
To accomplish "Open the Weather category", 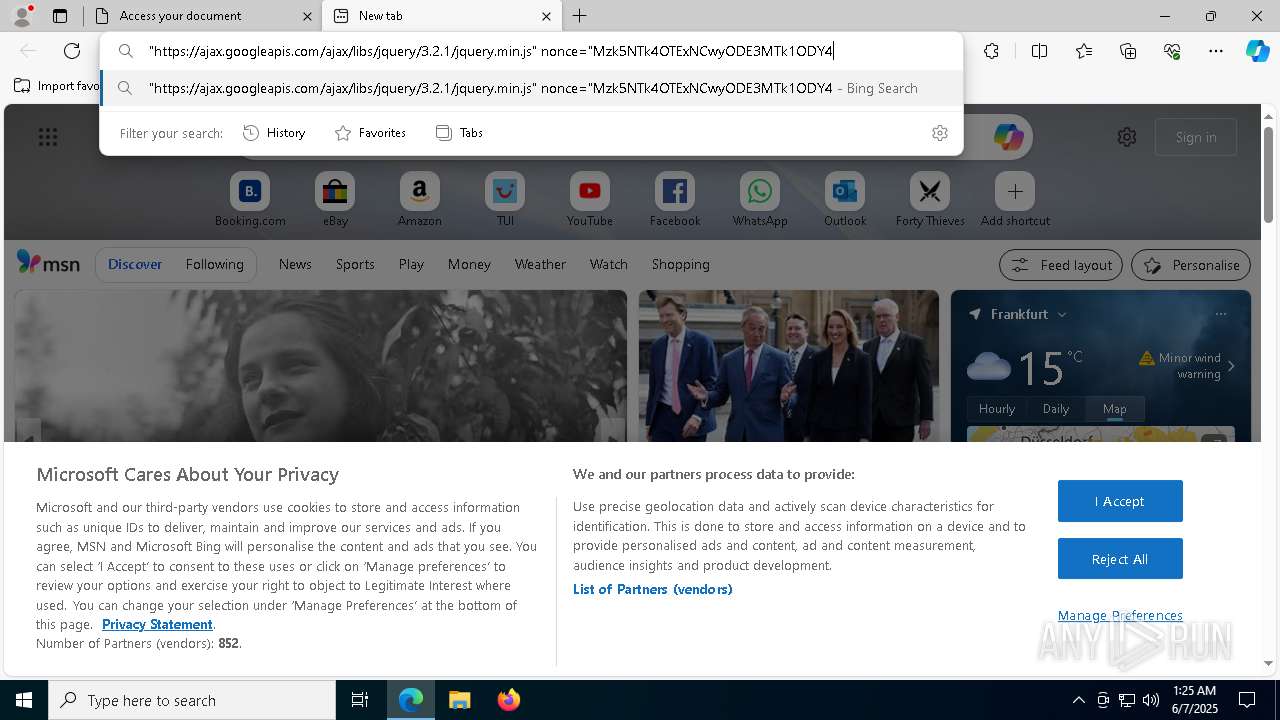I will point(540,264).
